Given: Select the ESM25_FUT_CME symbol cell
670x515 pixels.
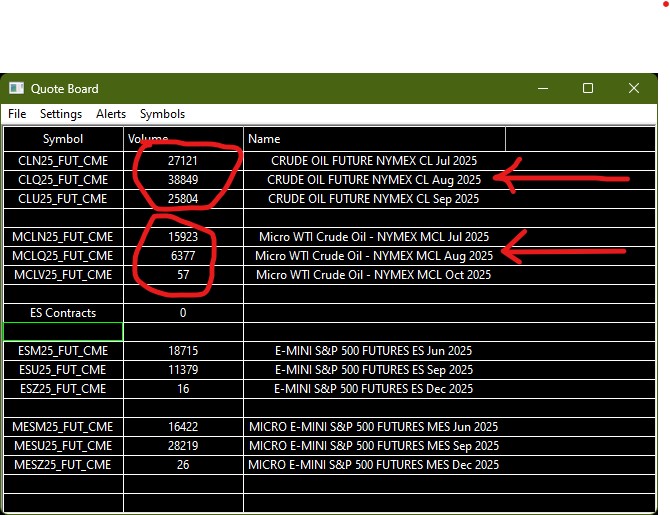Looking at the screenshot, I should pos(63,351).
